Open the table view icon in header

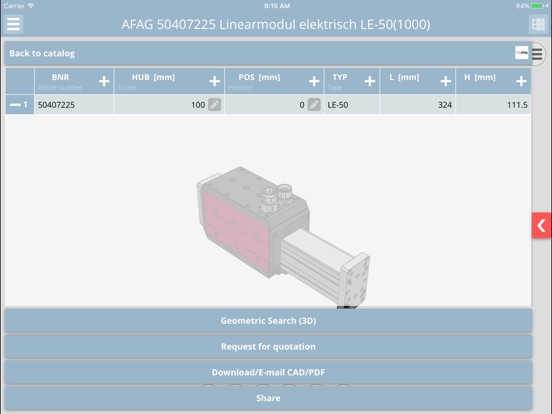[x=538, y=24]
